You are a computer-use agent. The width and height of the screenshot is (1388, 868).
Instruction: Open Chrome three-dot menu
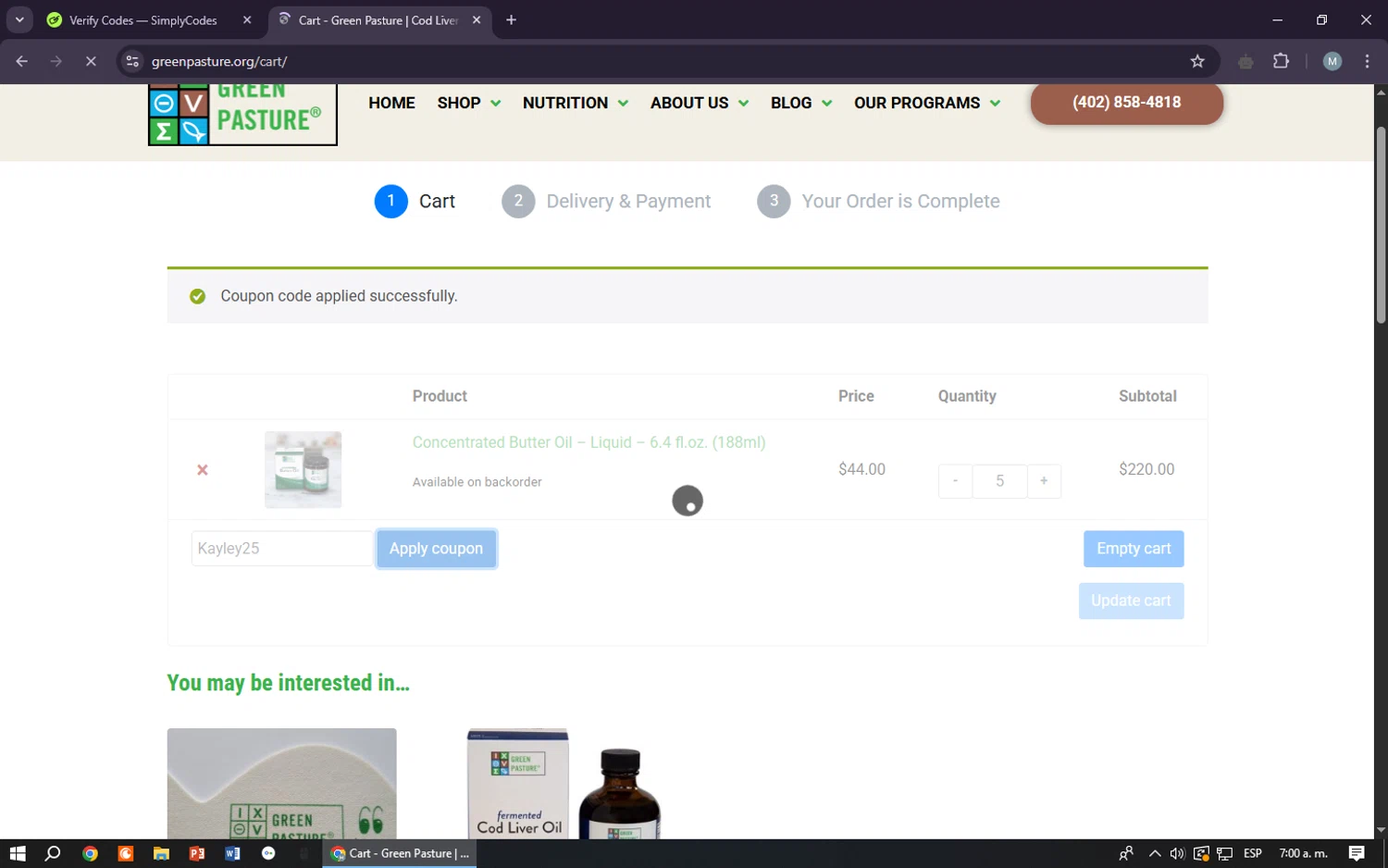[x=1367, y=61]
